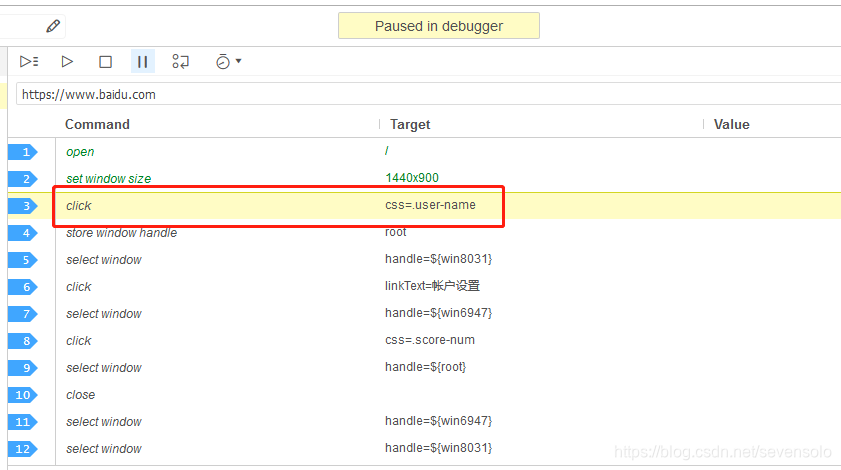
Task: Step over the current command
Action: pos(181,62)
